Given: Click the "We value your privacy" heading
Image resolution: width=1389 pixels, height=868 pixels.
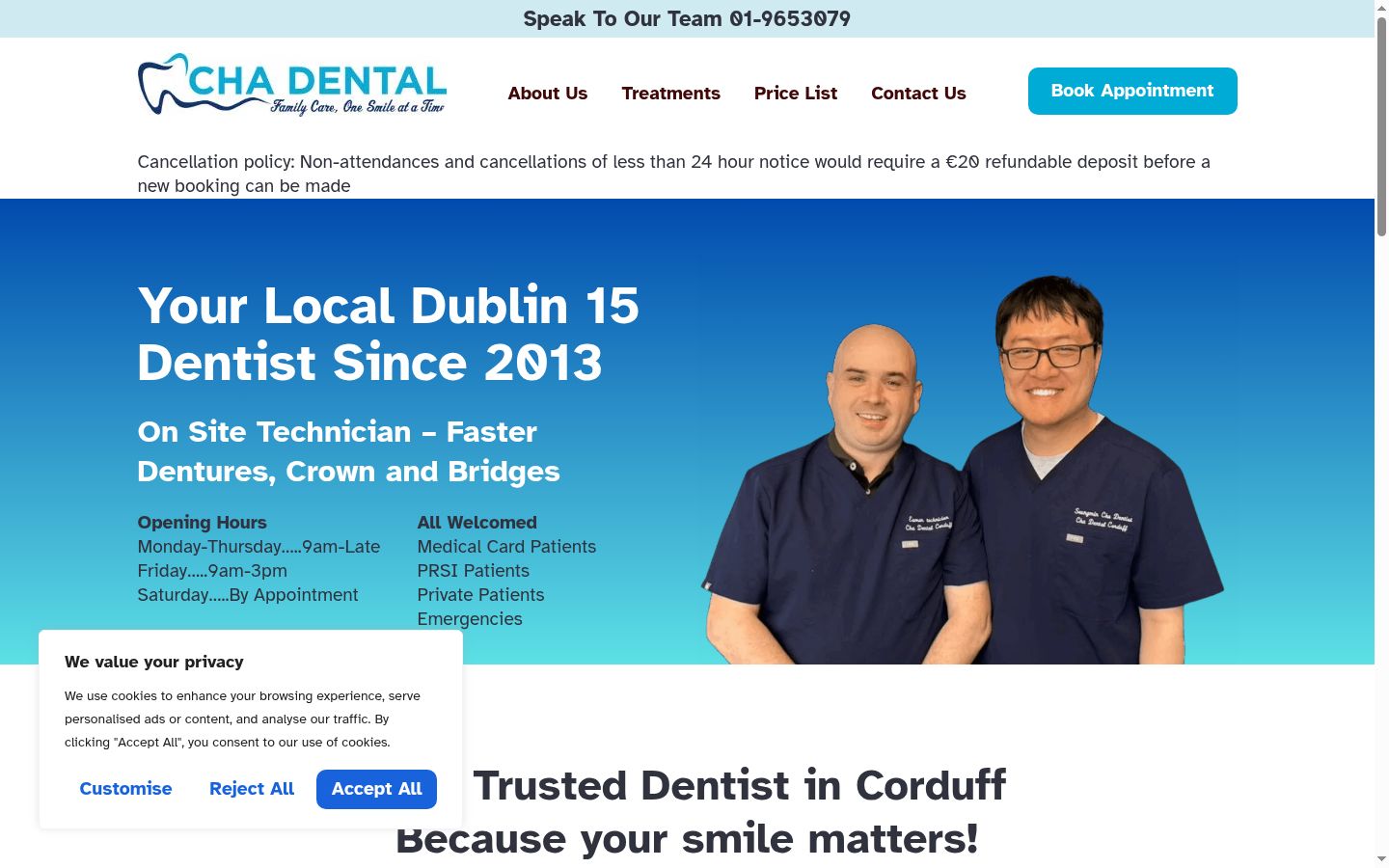Looking at the screenshot, I should click(154, 662).
